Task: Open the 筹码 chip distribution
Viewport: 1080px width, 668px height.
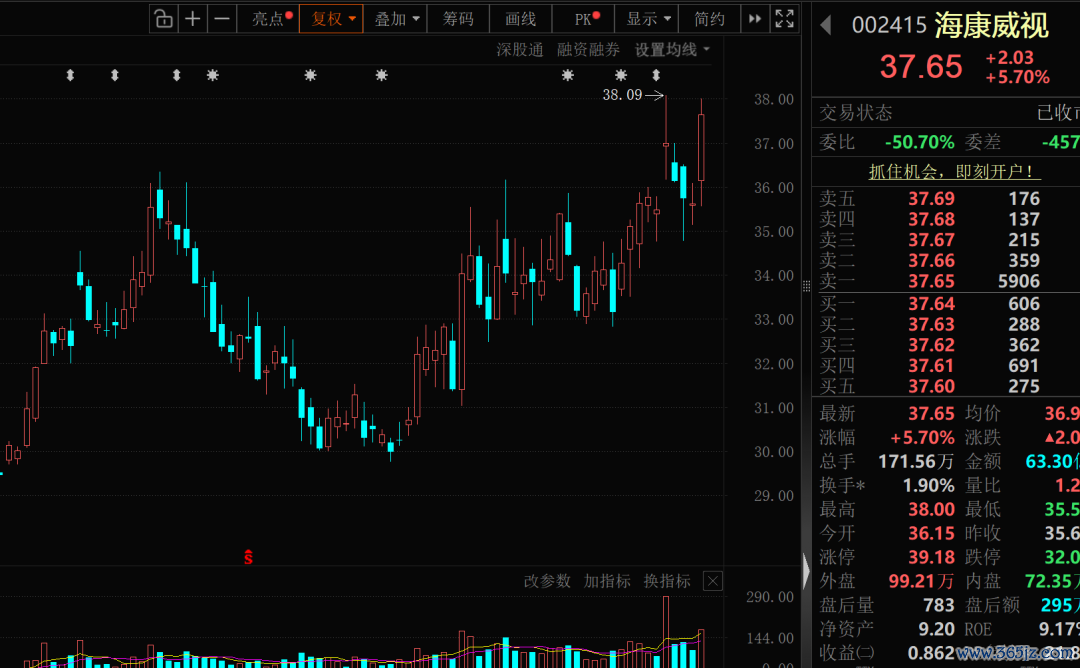Action: 458,19
